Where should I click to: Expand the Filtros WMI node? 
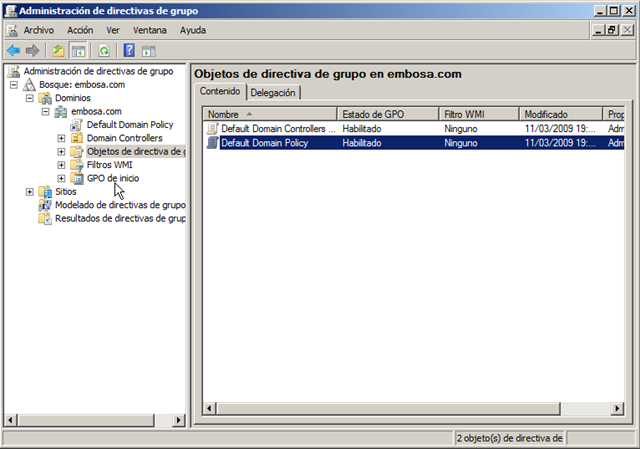[62, 165]
